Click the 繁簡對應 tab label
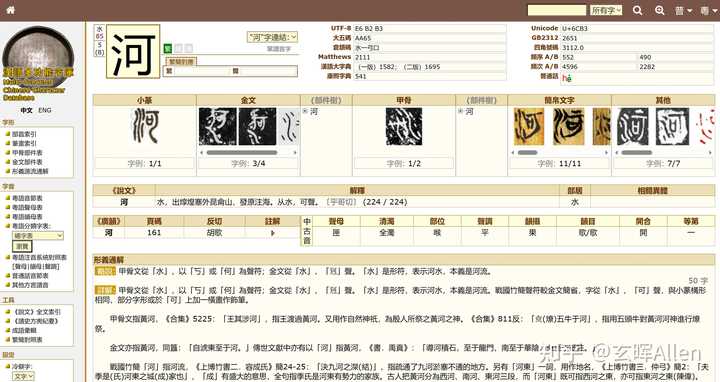This screenshot has width=720, height=382. pyautogui.click(x=181, y=62)
